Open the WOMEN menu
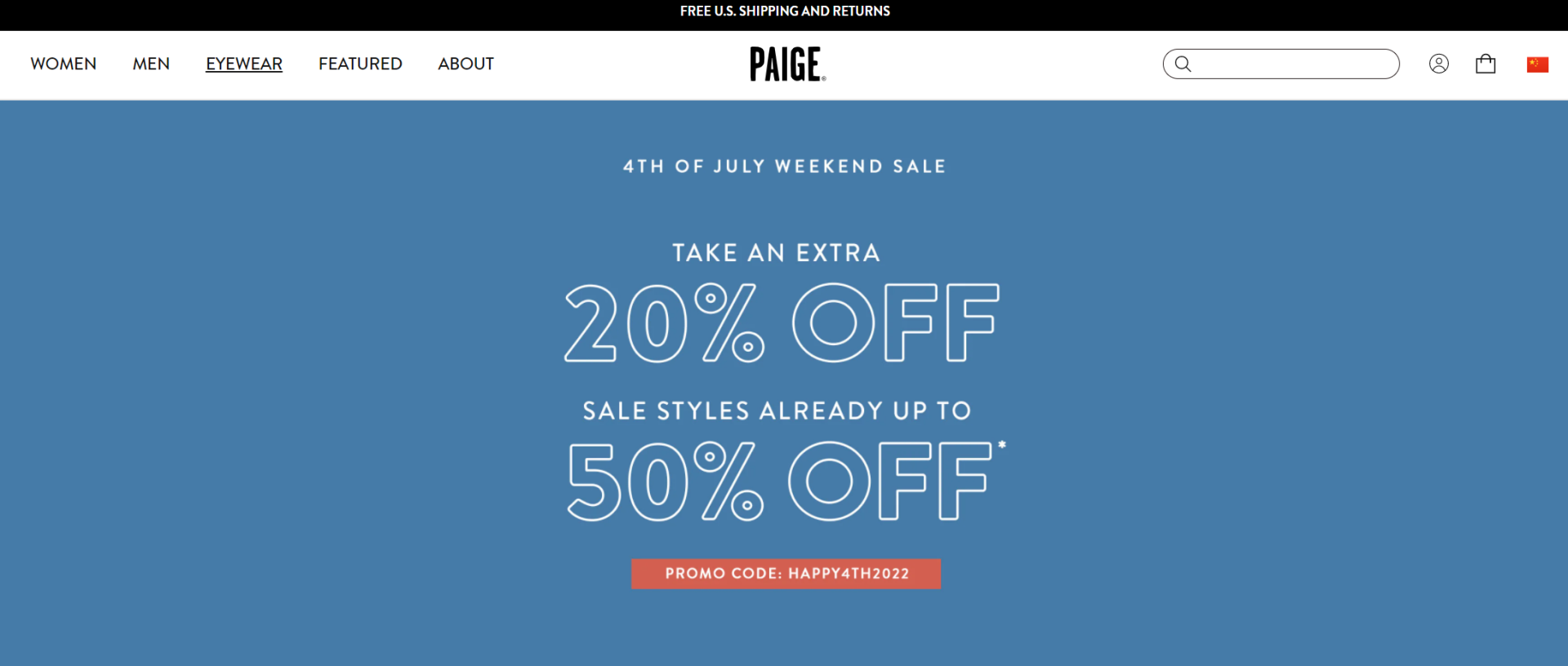1568x666 pixels. pos(64,64)
